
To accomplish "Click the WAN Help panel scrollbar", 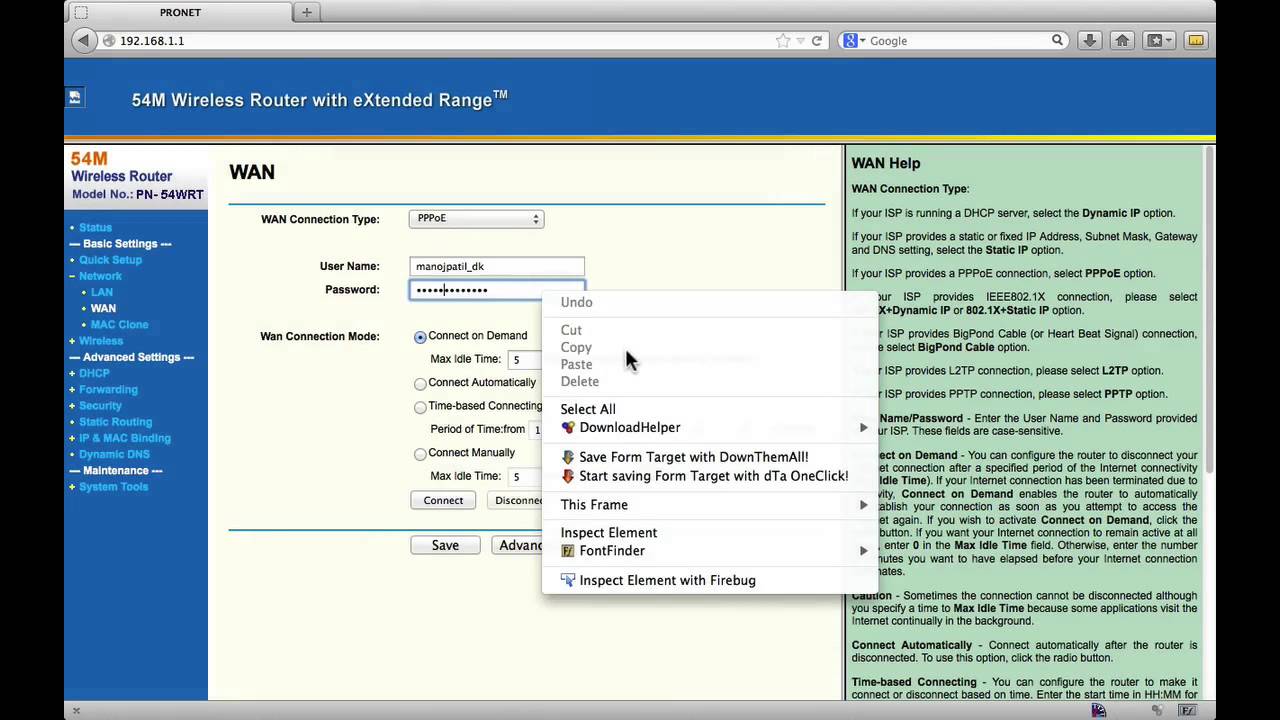I will (x=1209, y=310).
